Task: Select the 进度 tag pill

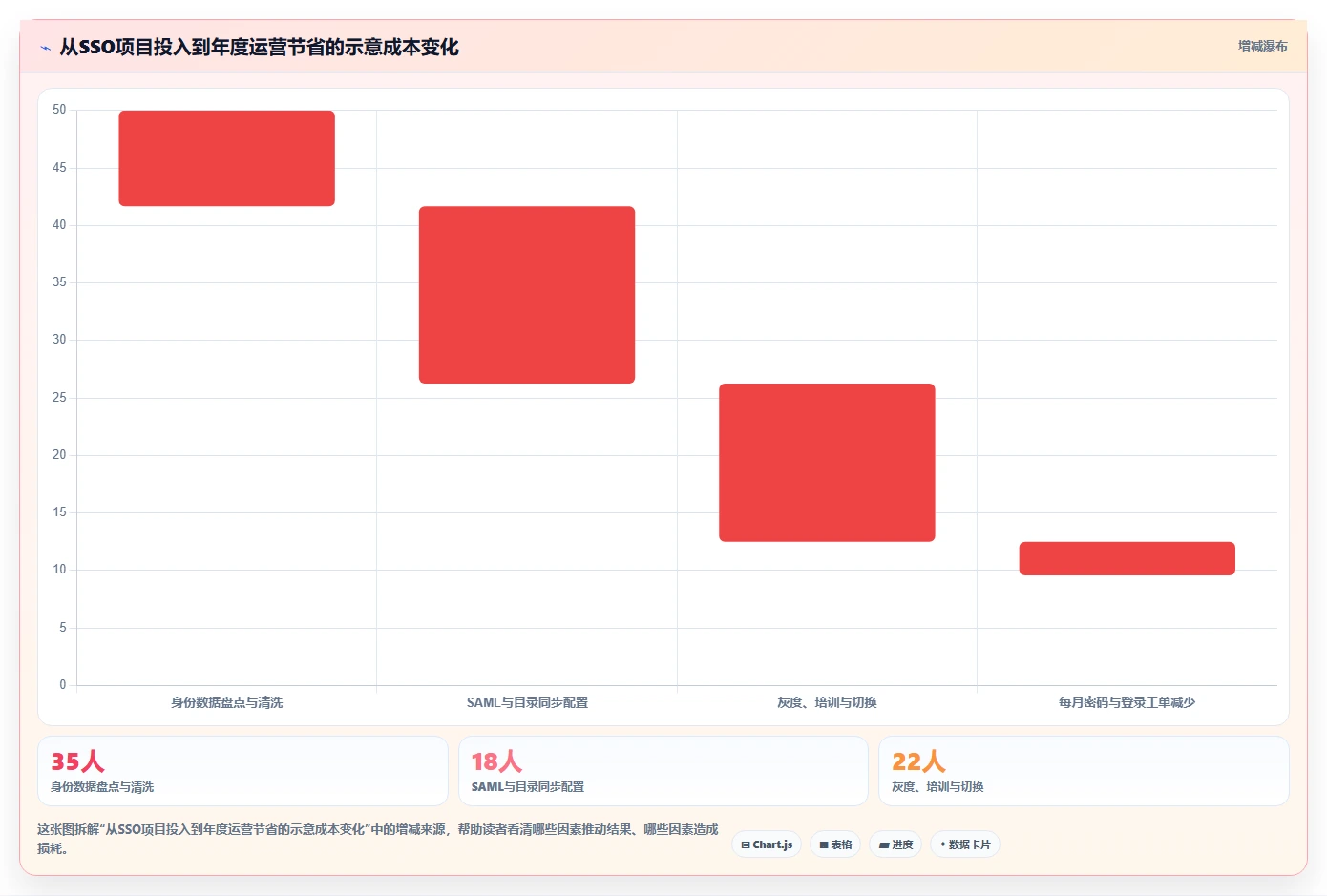Action: [x=895, y=844]
